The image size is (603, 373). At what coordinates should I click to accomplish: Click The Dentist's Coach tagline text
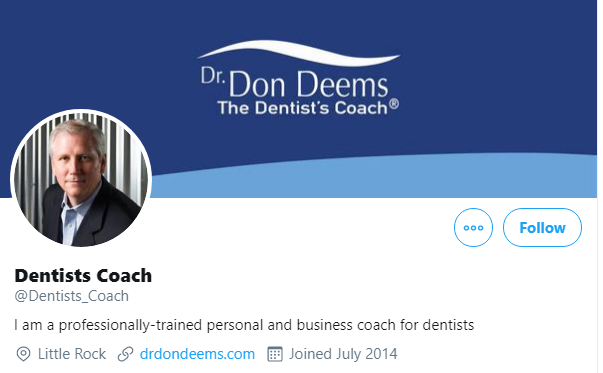[x=302, y=108]
